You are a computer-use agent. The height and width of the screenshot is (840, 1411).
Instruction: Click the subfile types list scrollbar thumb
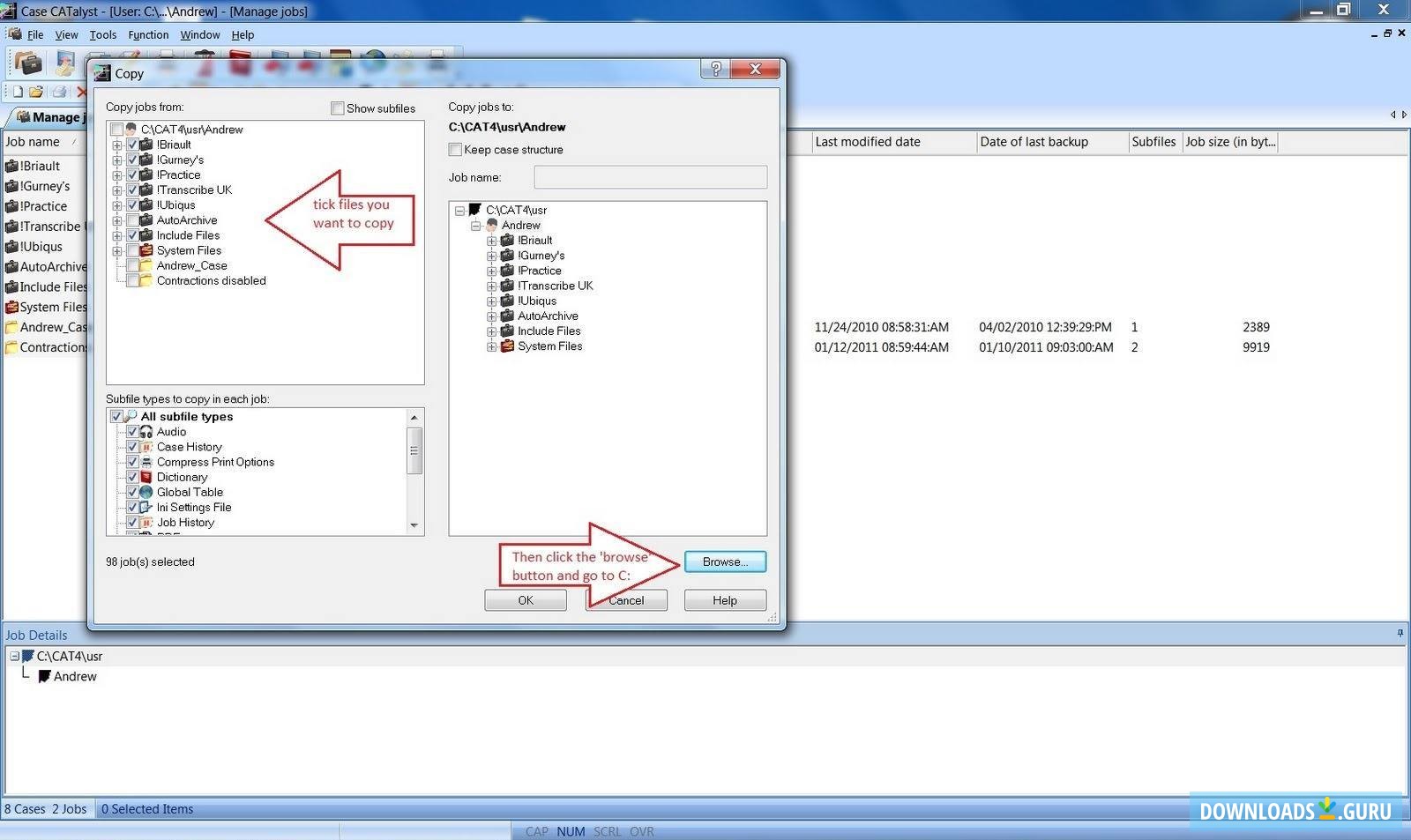click(x=414, y=450)
